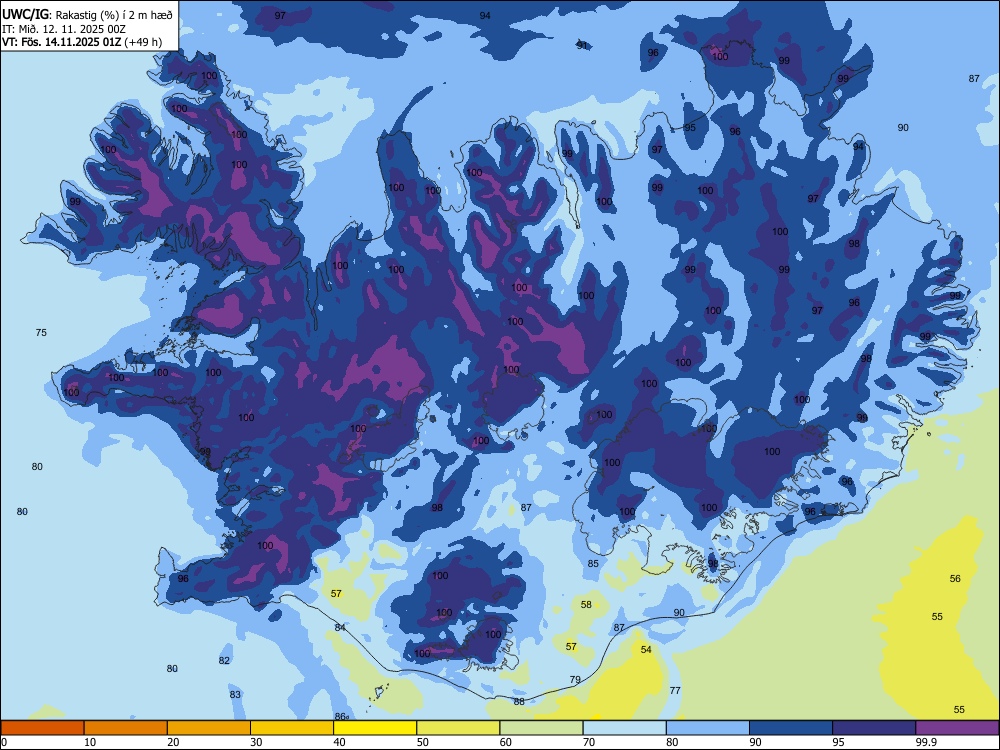
Task: Click the '40' label on the legend scale
Action: [x=339, y=742]
